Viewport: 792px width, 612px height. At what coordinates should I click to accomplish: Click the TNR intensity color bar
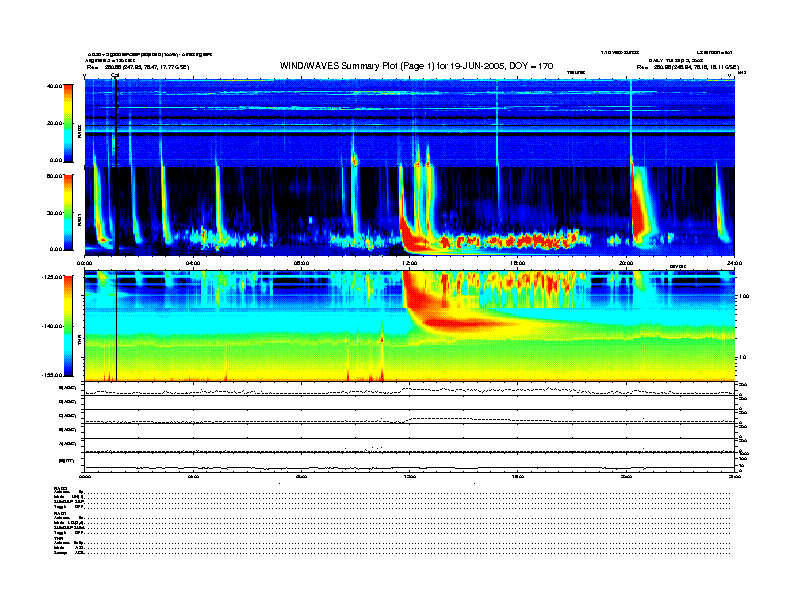pyautogui.click(x=68, y=326)
